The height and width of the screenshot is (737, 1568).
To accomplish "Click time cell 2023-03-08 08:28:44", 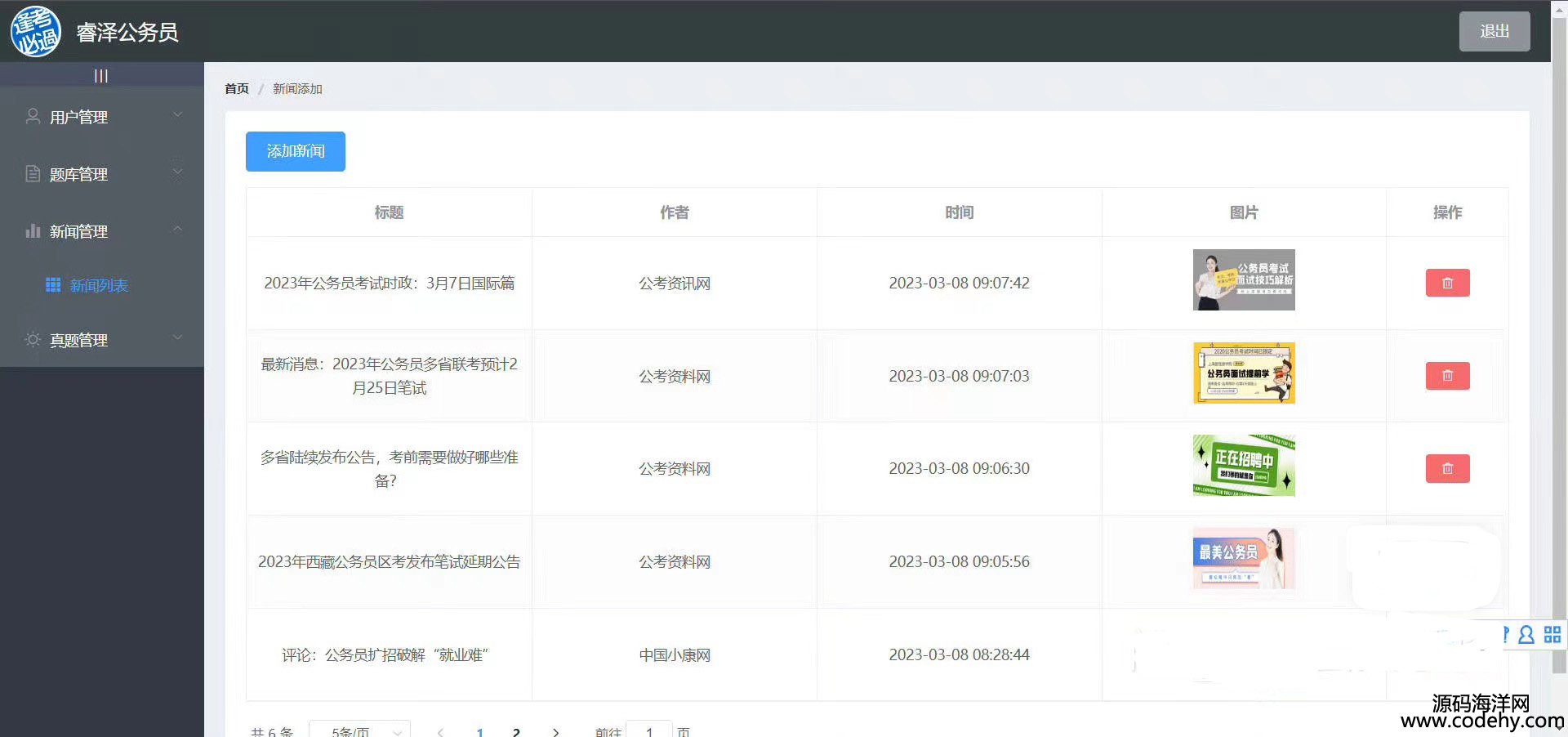I will click(x=959, y=654).
